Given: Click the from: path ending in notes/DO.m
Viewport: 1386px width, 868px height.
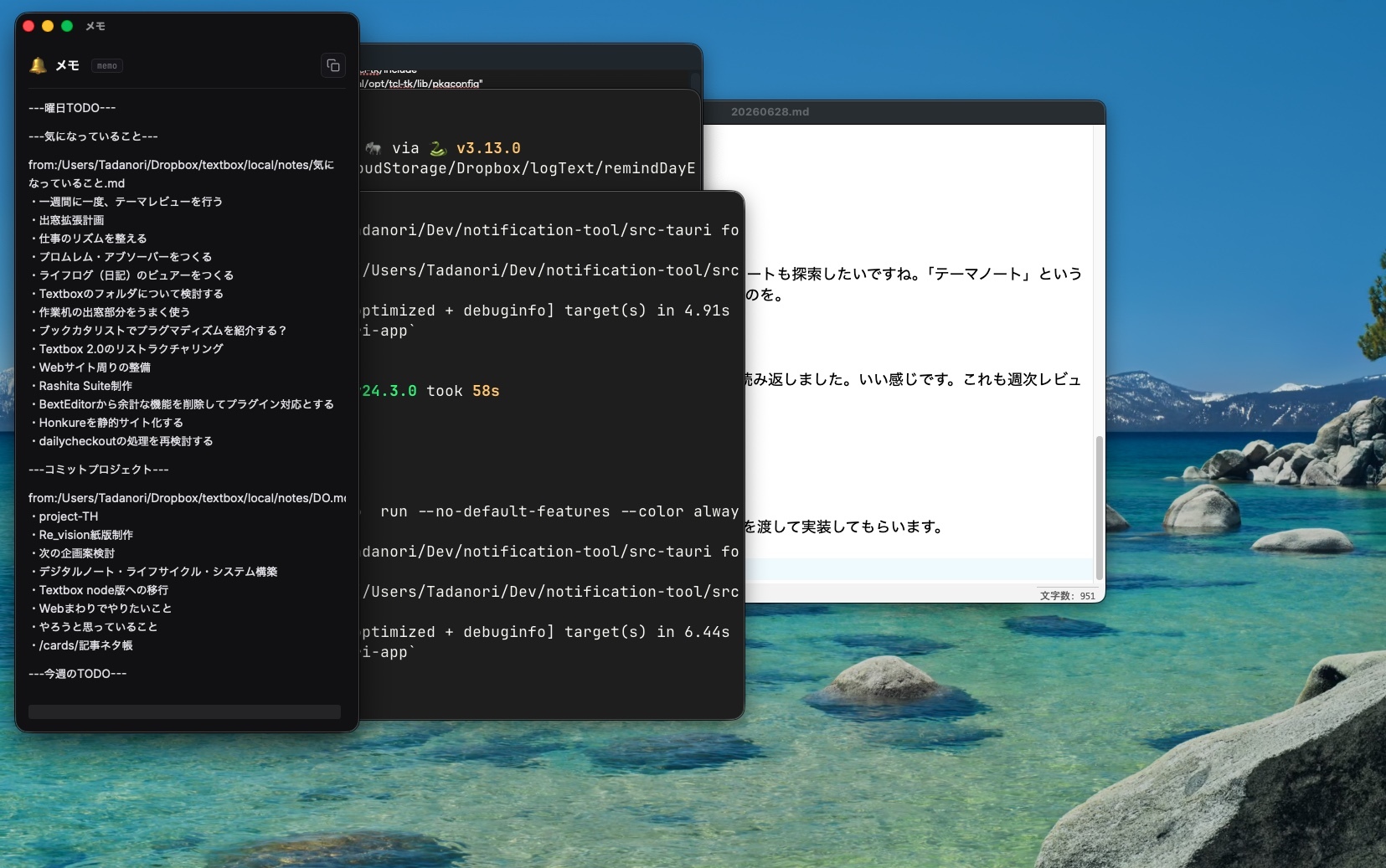Looking at the screenshot, I should [x=188, y=498].
